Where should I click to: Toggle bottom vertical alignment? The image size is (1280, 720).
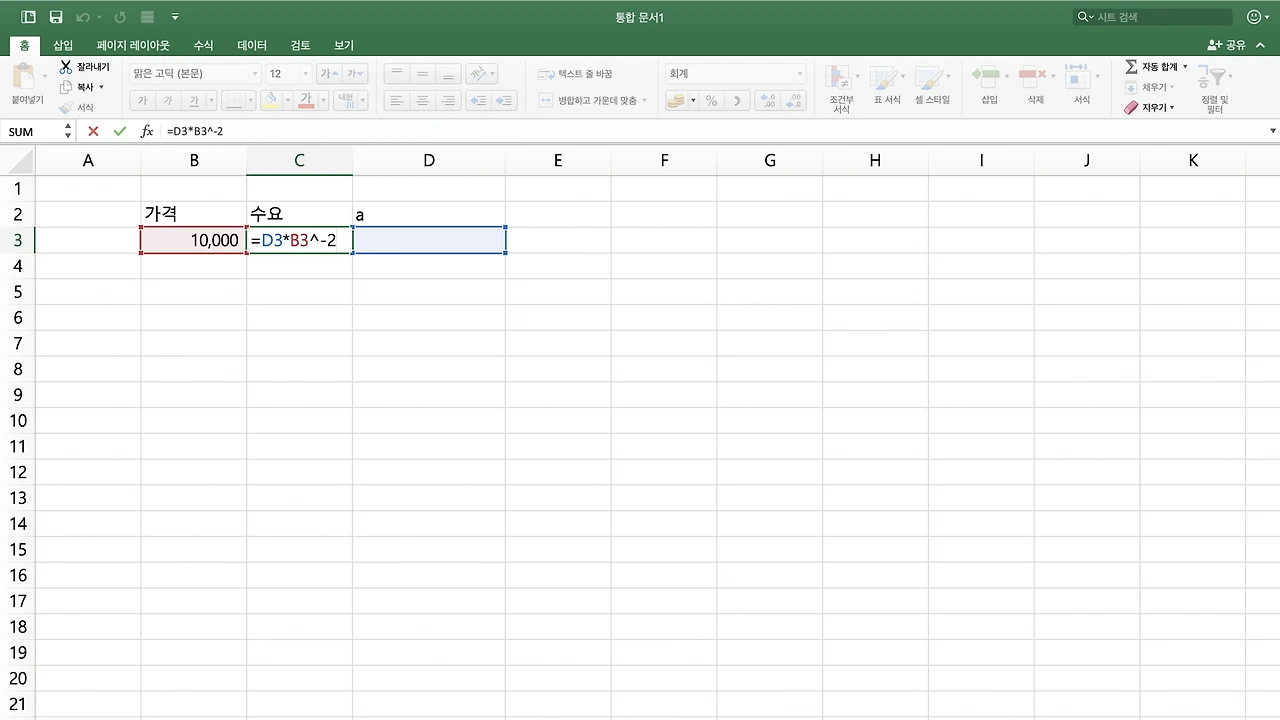449,74
